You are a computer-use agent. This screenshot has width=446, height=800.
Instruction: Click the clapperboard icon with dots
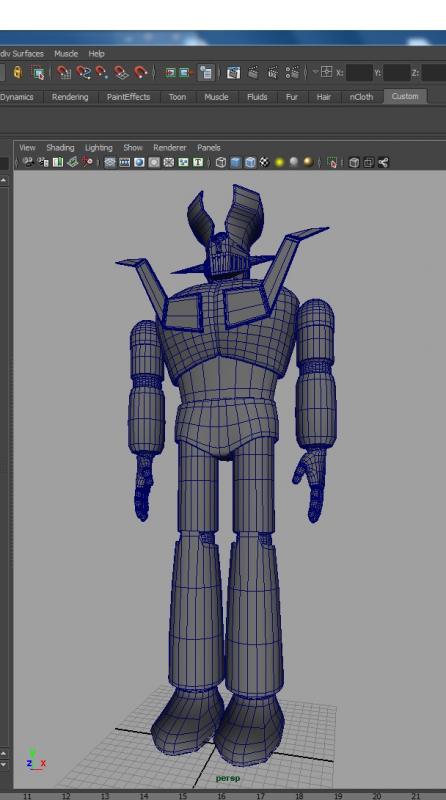292,72
